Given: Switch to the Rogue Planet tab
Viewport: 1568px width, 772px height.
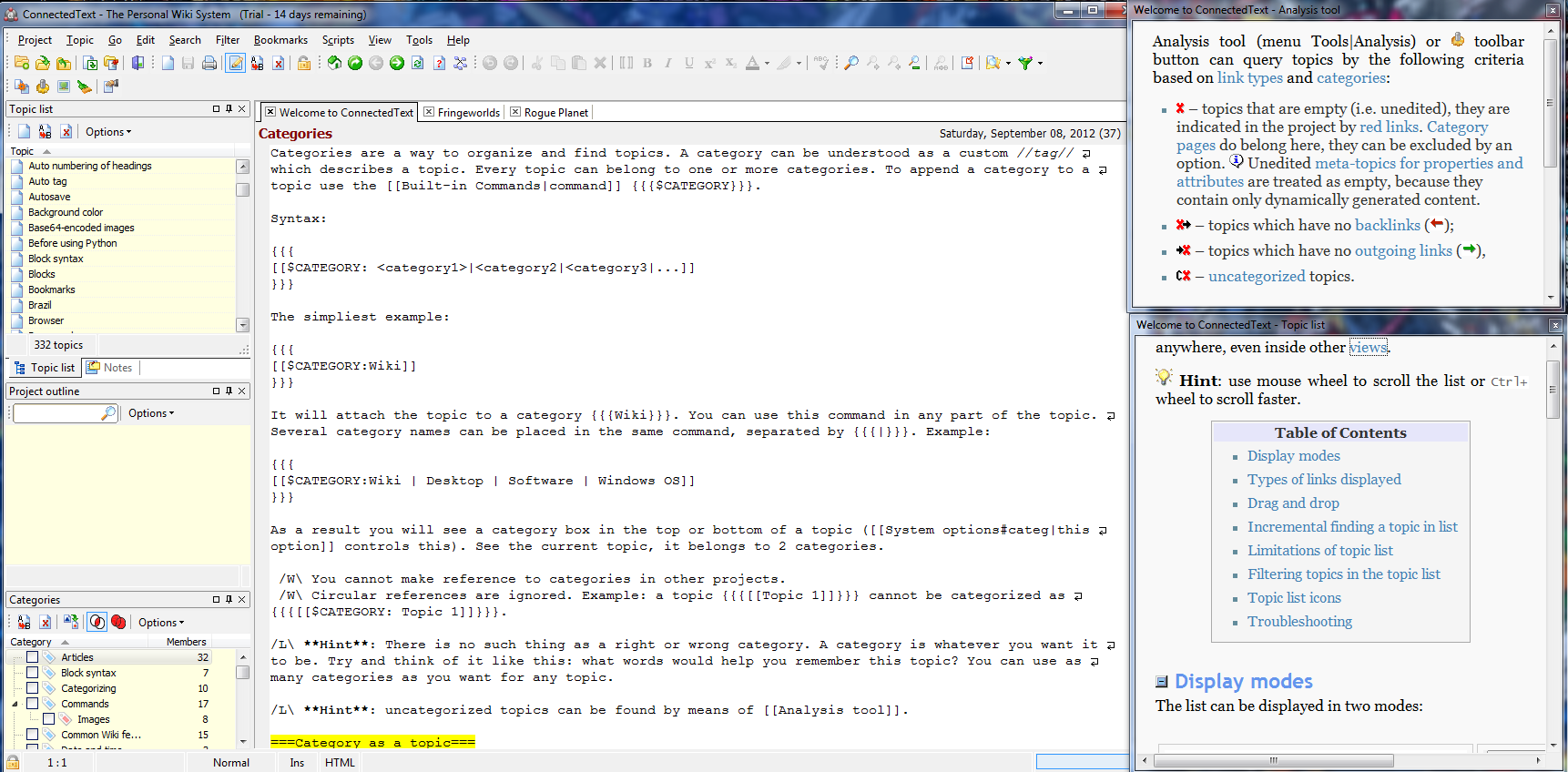Looking at the screenshot, I should (555, 113).
